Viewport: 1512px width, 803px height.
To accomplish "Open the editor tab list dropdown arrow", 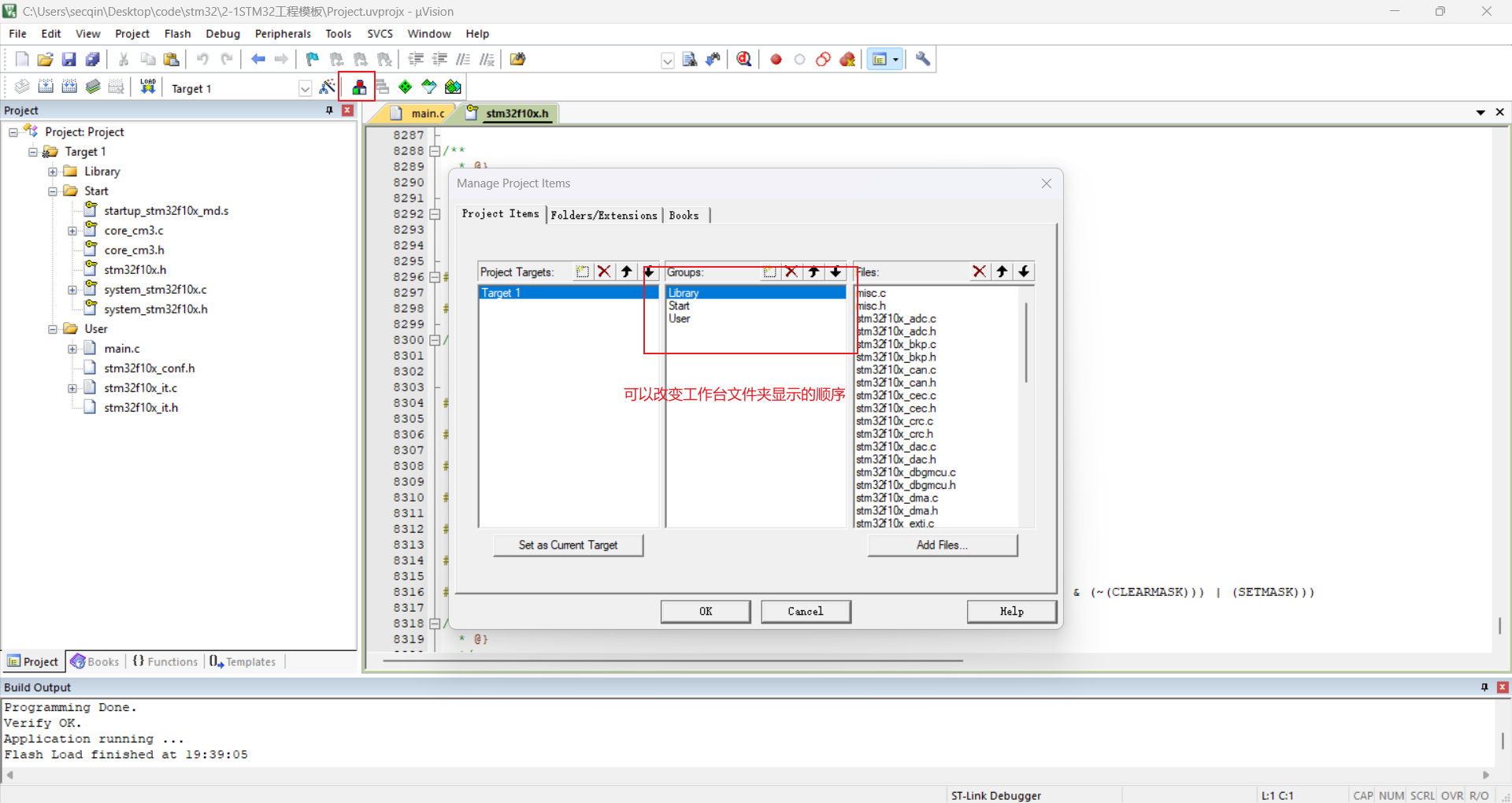I will tap(1480, 113).
